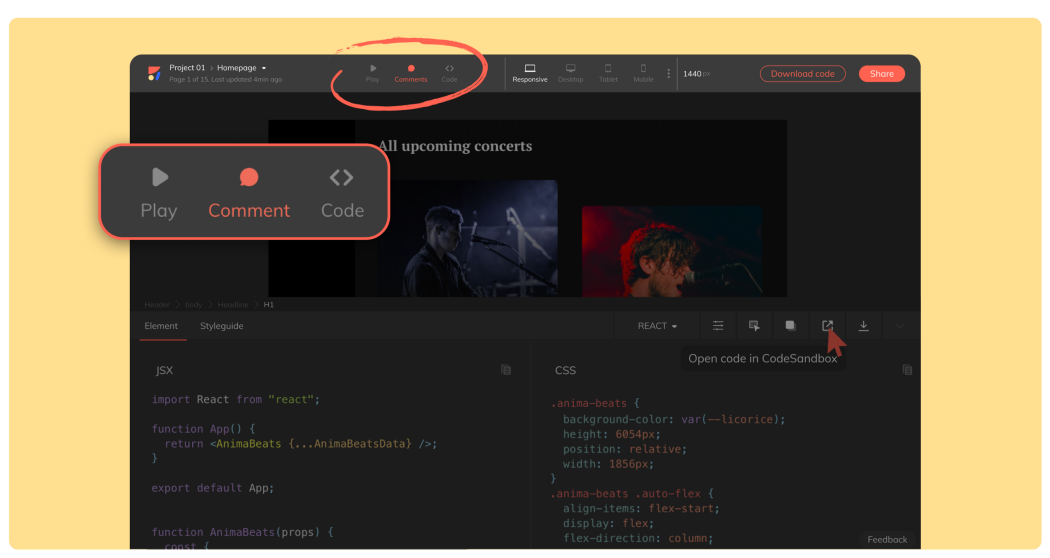Open the REACT framework dropdown
Screen dimensions: 1050x558
click(x=657, y=326)
